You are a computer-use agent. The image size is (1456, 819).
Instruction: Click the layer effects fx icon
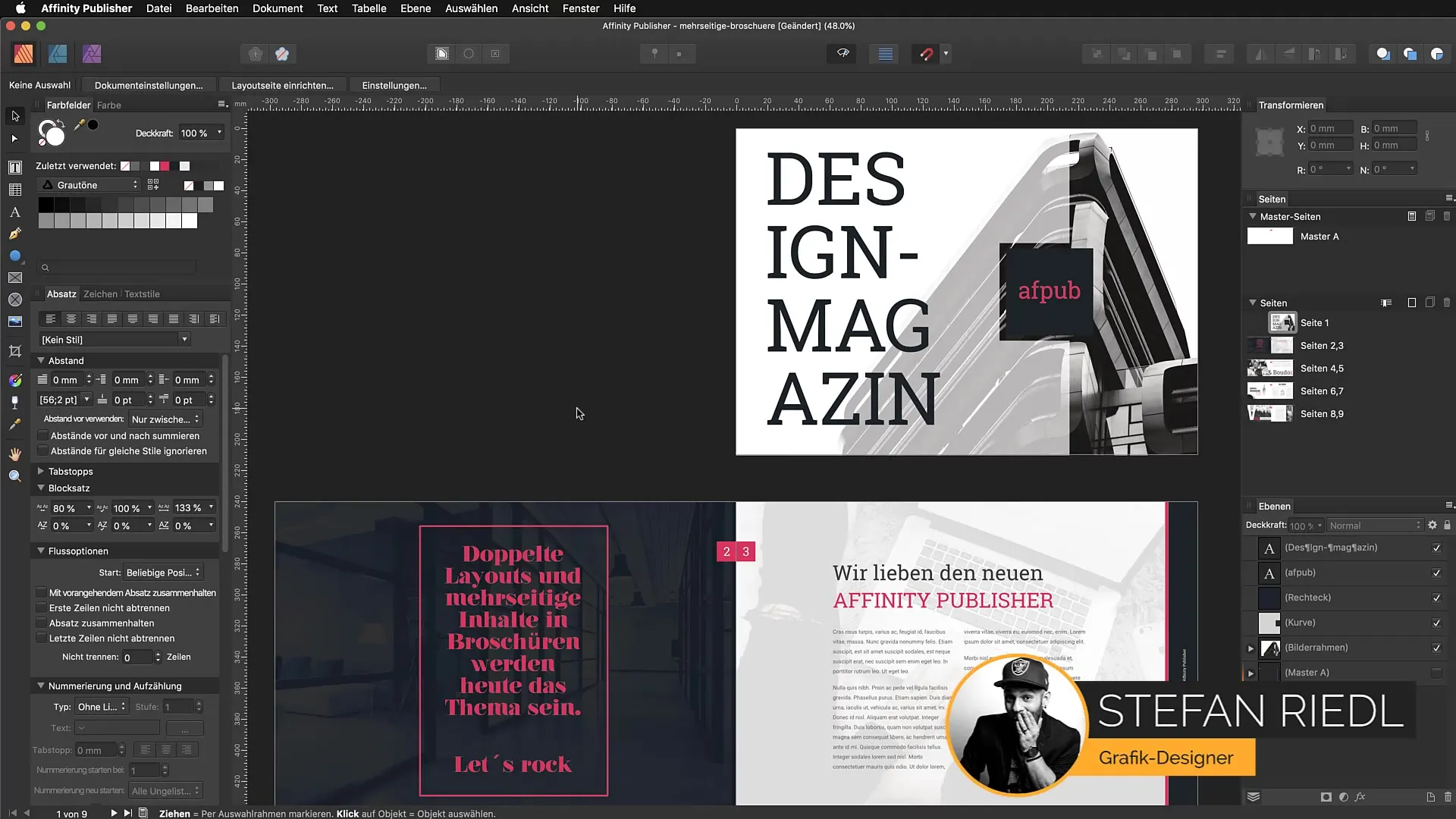pos(1360,797)
